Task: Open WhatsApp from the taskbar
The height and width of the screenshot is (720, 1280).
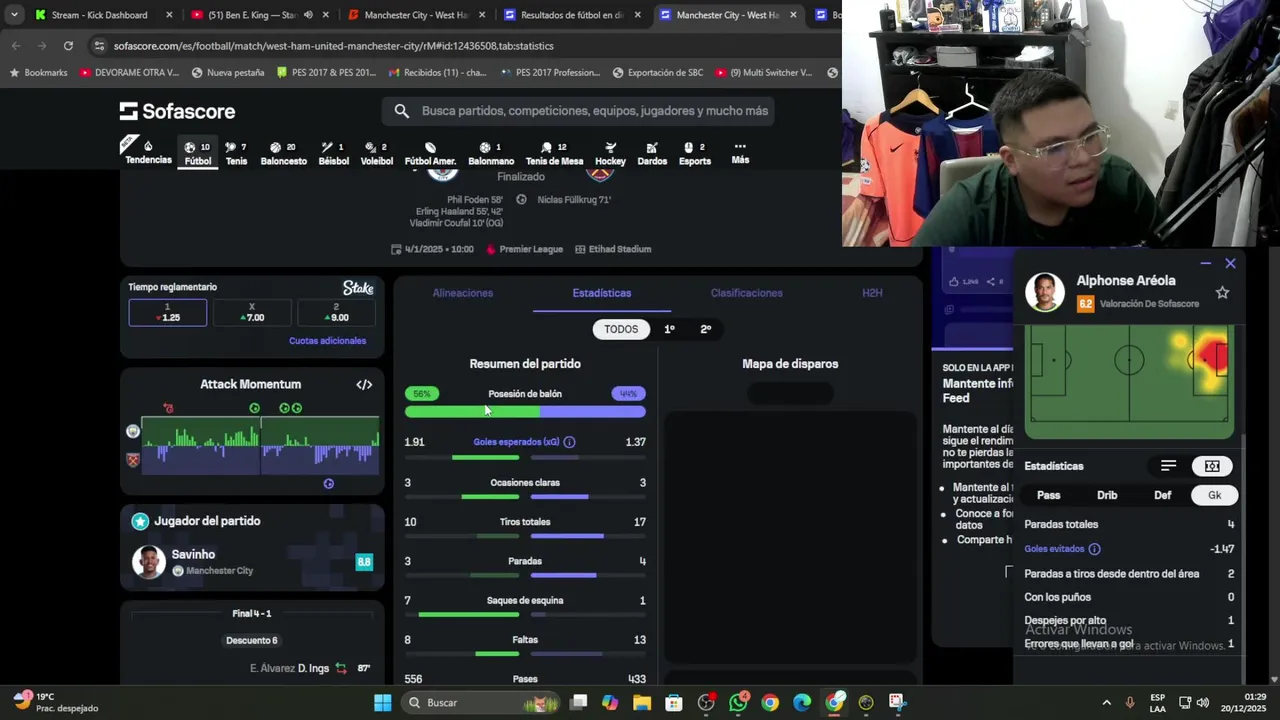Action: coord(738,703)
